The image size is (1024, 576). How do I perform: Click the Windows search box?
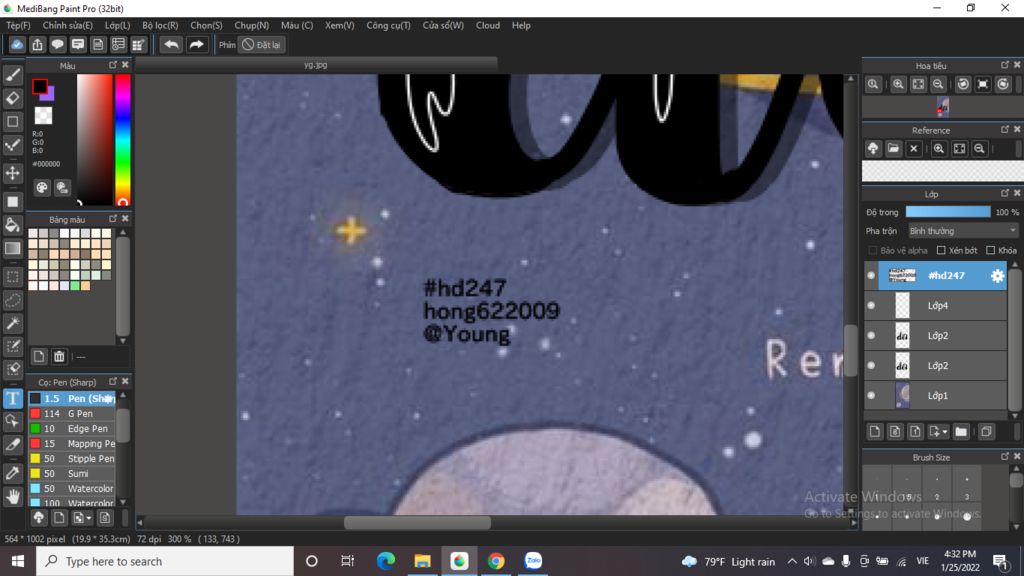pyautogui.click(x=165, y=561)
